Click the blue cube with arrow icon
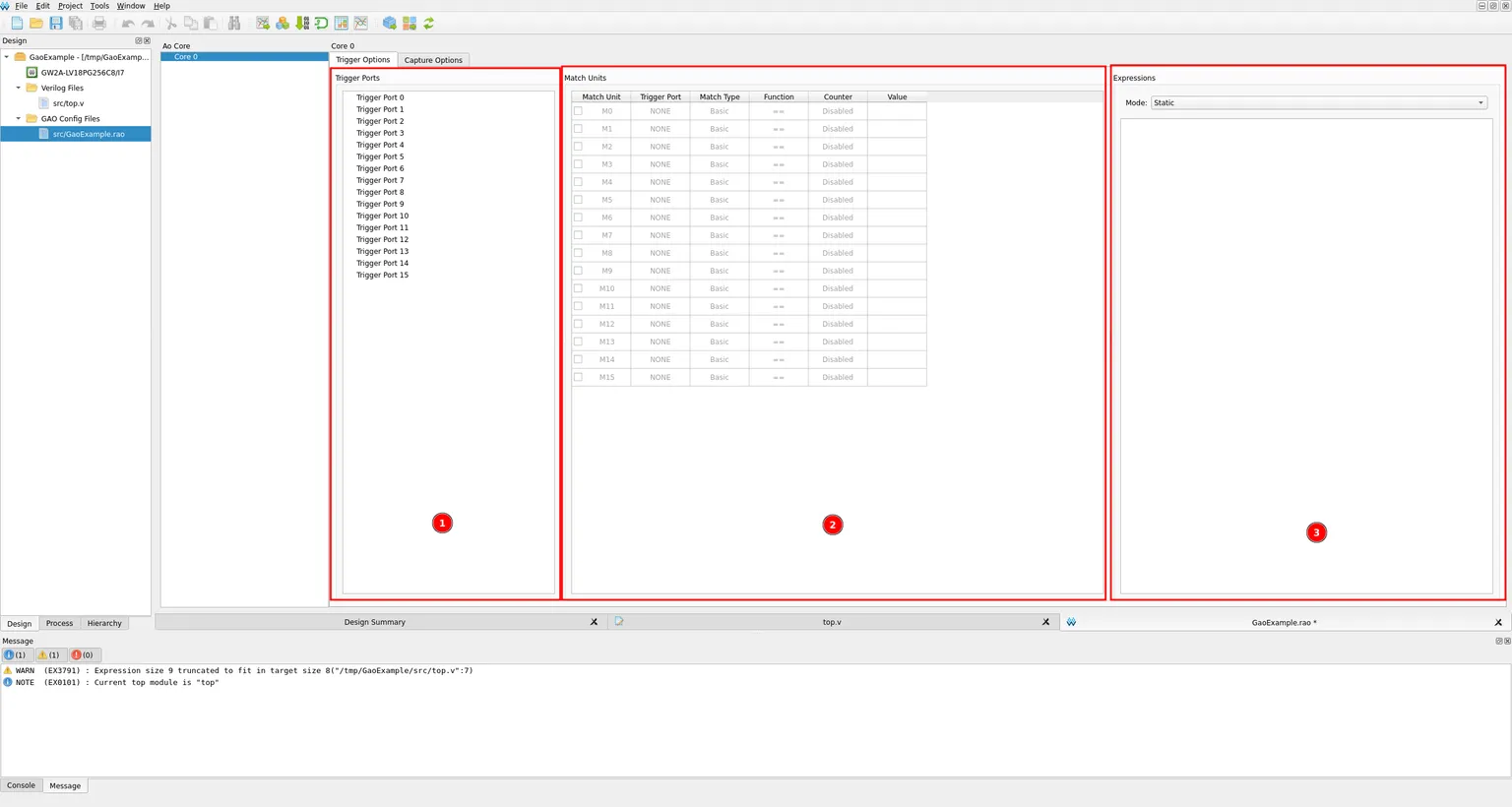The width and height of the screenshot is (1512, 807). (x=390, y=23)
